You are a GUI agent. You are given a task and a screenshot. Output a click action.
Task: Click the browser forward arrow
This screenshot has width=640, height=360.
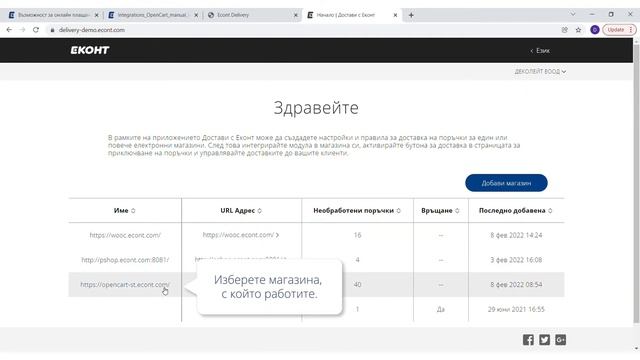tap(22, 30)
